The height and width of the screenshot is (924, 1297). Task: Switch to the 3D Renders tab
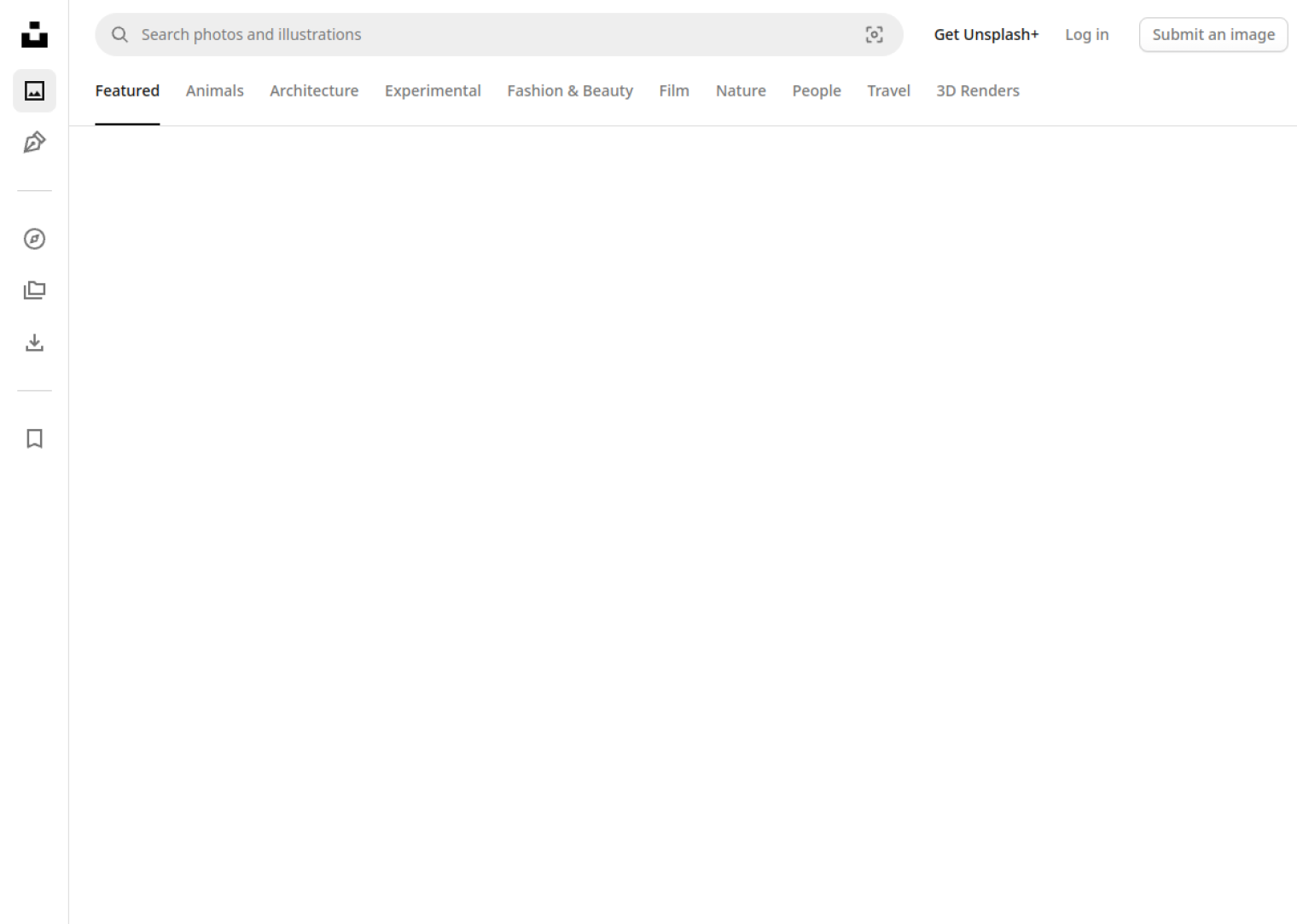(x=978, y=90)
